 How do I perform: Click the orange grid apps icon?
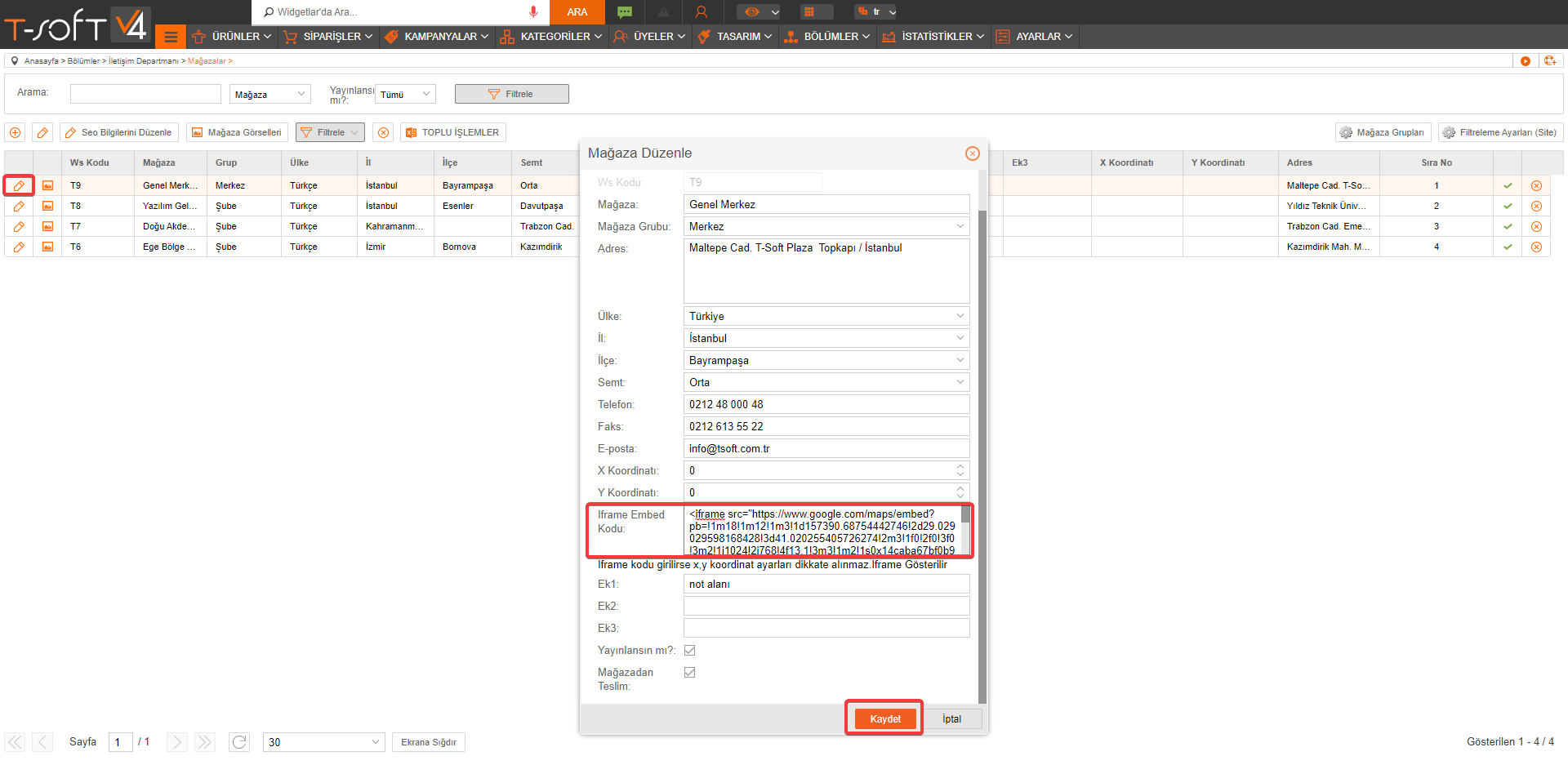coord(809,11)
